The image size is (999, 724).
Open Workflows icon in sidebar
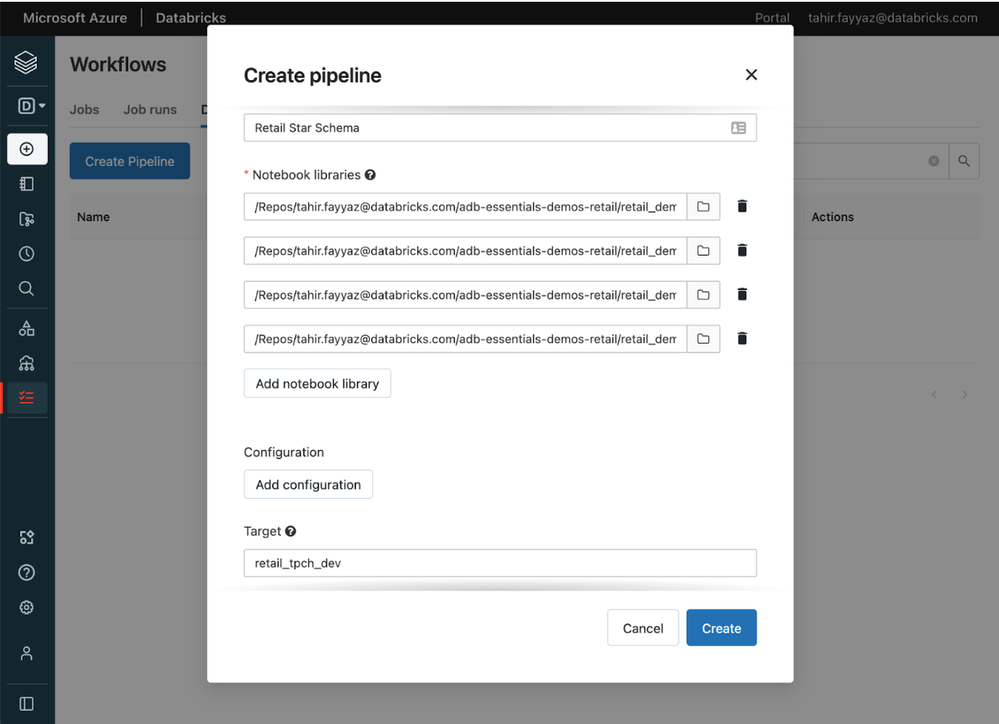coord(27,398)
